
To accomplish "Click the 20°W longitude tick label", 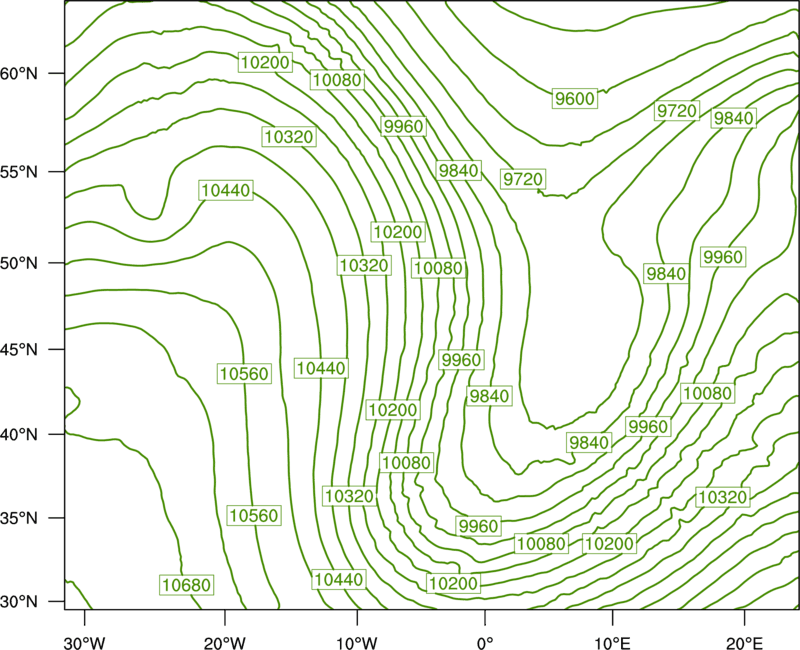I will point(224,643).
